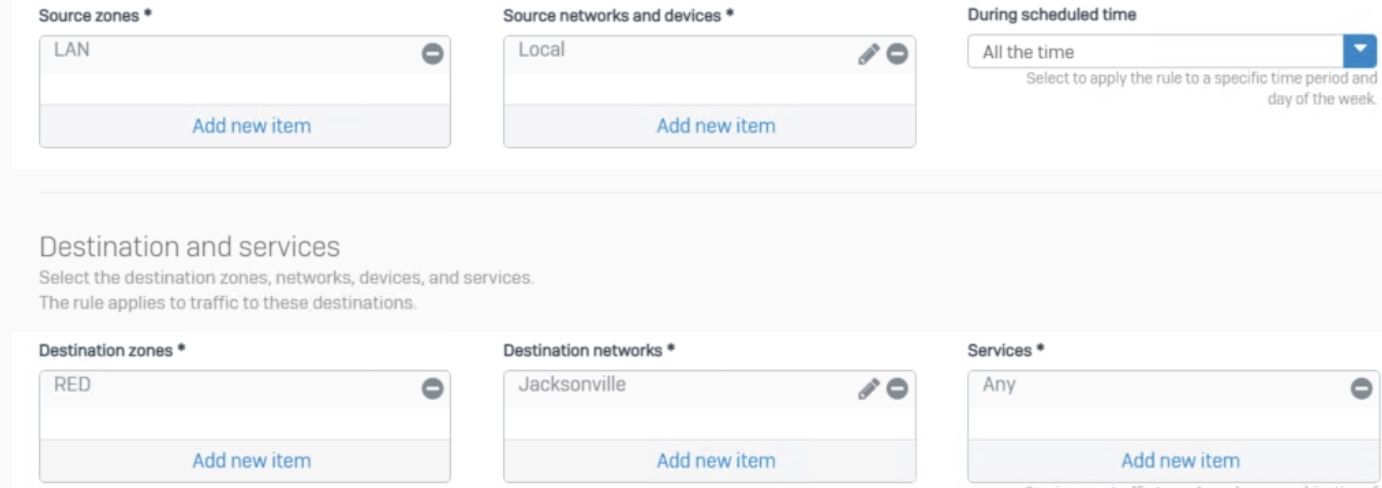
Task: Edit the Local source network entry
Action: click(868, 54)
